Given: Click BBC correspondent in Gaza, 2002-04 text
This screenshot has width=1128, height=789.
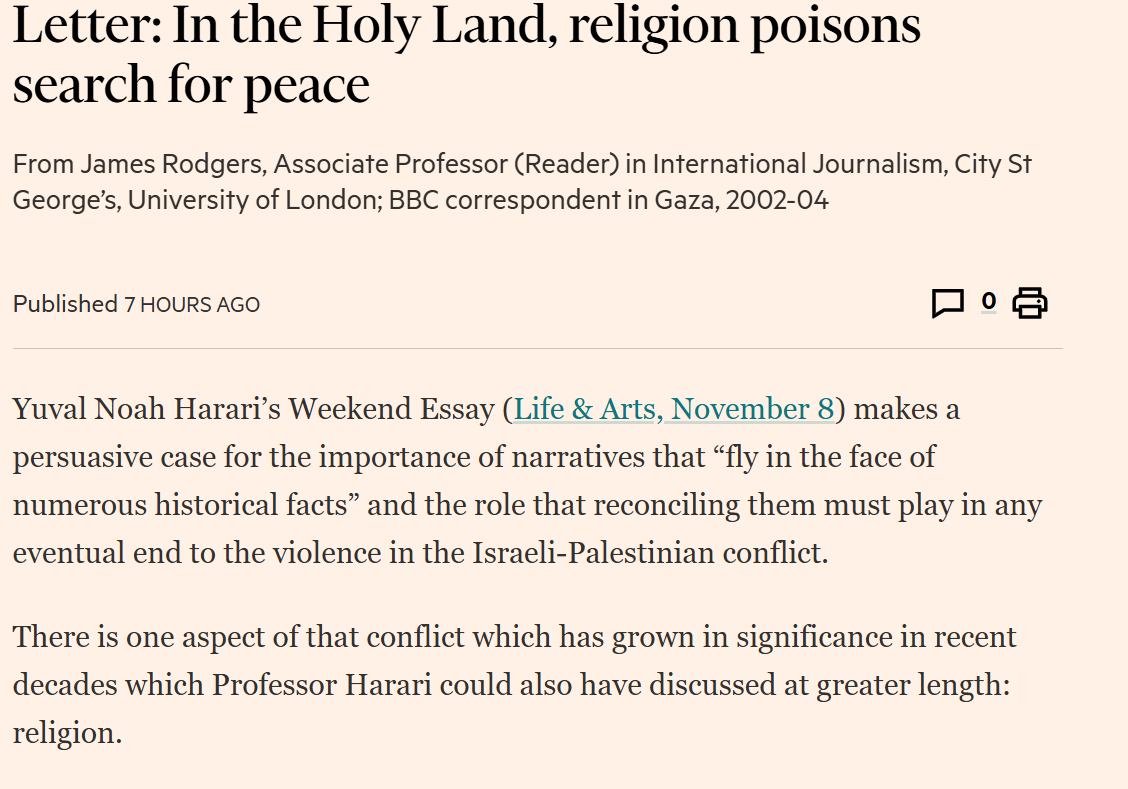Looking at the screenshot, I should click(608, 200).
